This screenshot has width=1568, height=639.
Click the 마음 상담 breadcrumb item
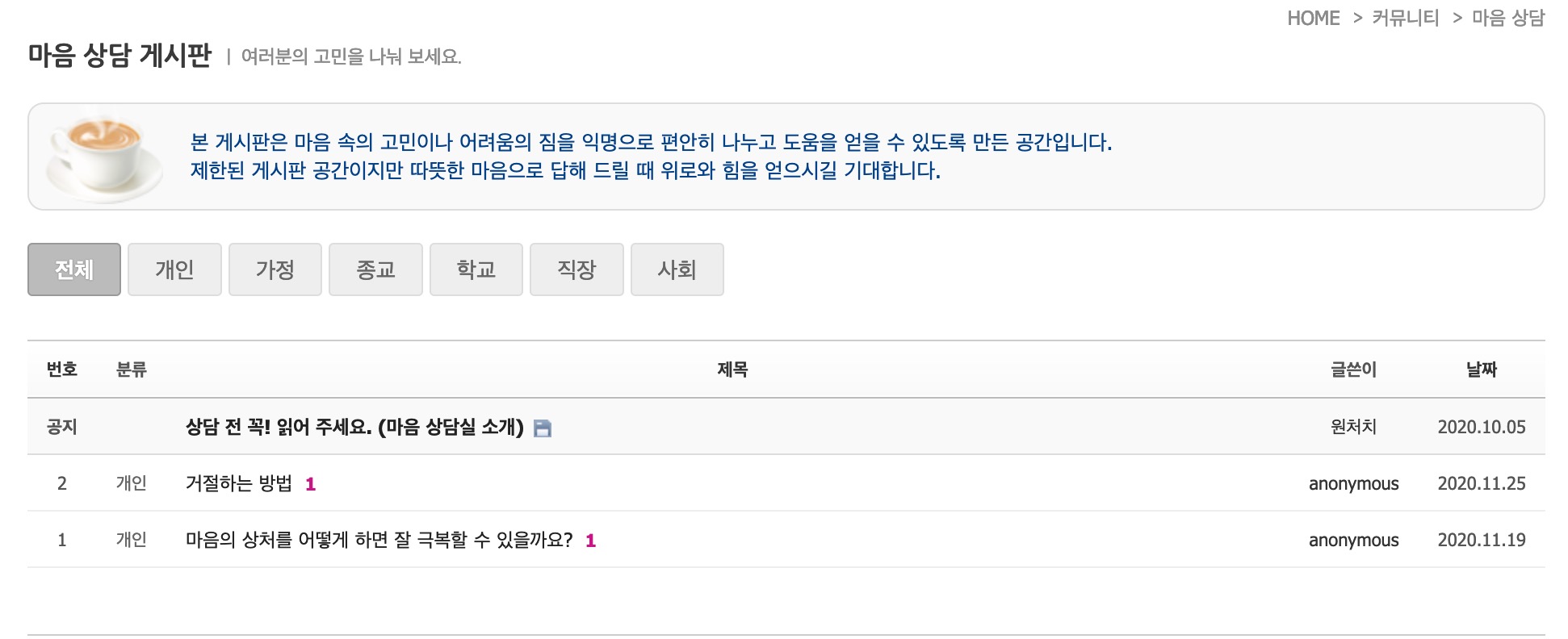1508,18
